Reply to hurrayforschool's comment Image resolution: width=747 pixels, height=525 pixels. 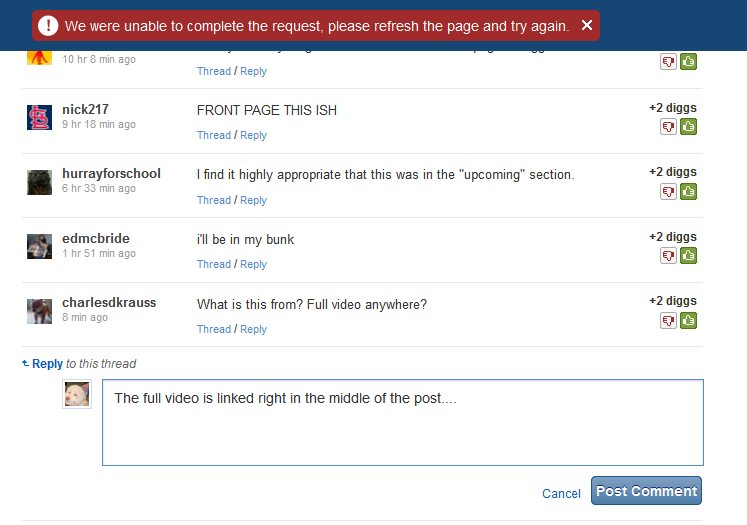pos(253,200)
